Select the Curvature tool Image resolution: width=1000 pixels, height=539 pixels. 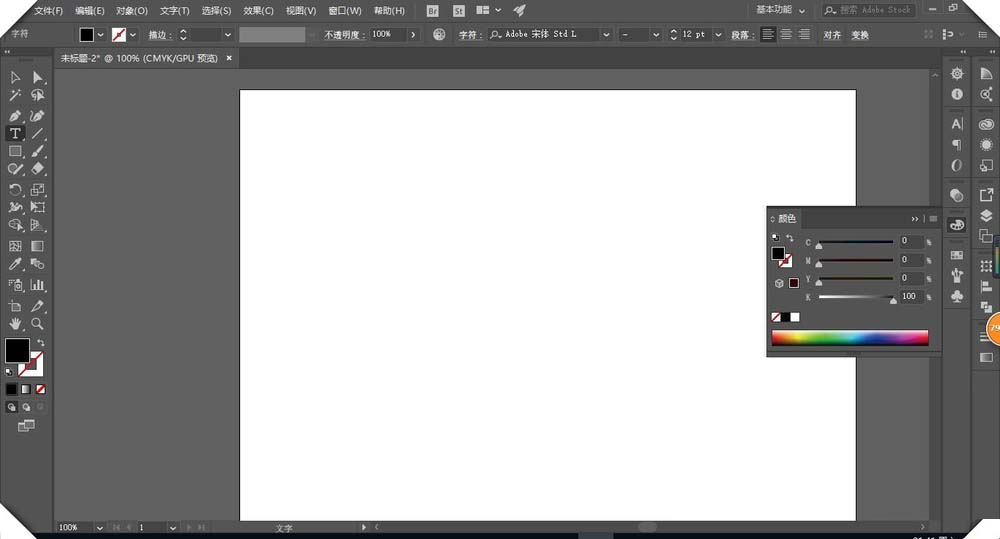(38, 115)
